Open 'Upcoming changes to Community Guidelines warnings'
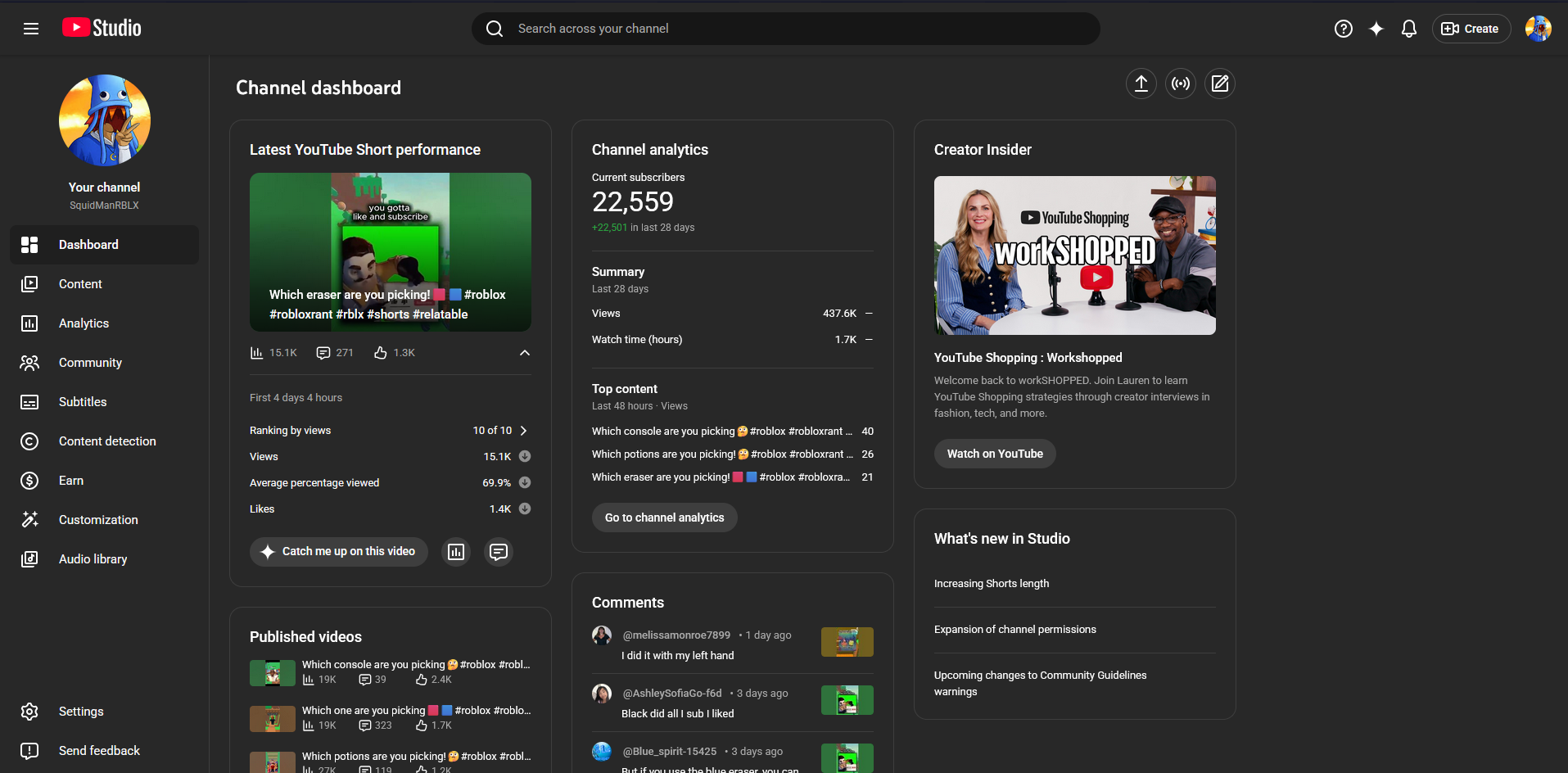This screenshot has height=773, width=1568. 1041,684
